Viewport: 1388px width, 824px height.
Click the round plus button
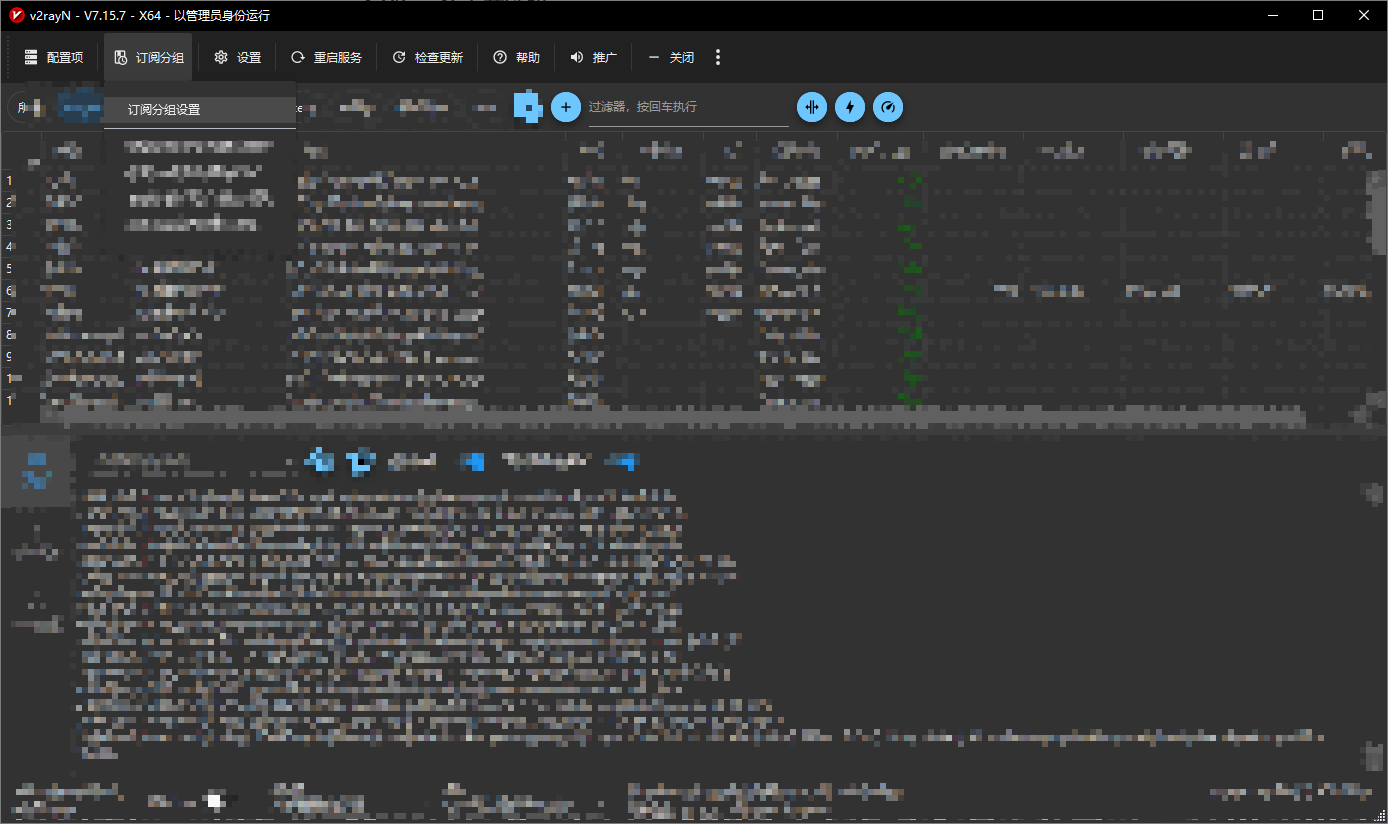coord(566,107)
